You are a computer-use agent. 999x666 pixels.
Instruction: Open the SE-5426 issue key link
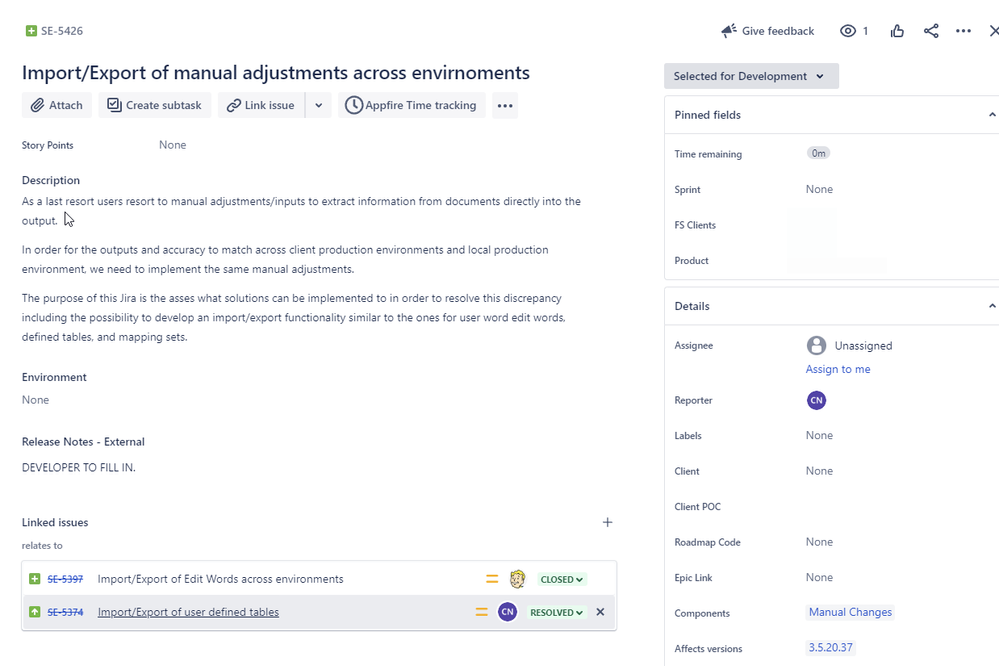(x=62, y=31)
